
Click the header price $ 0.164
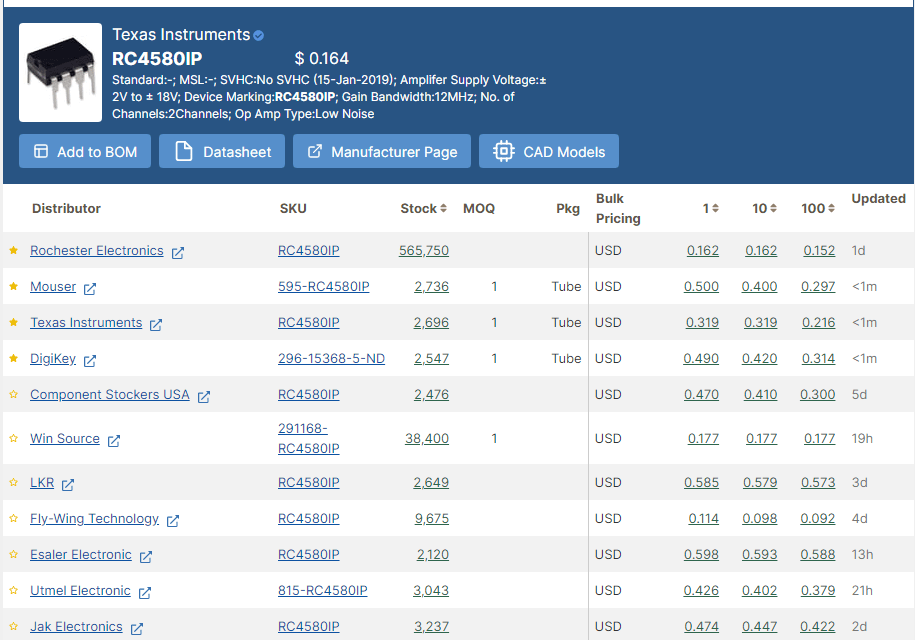pos(322,58)
